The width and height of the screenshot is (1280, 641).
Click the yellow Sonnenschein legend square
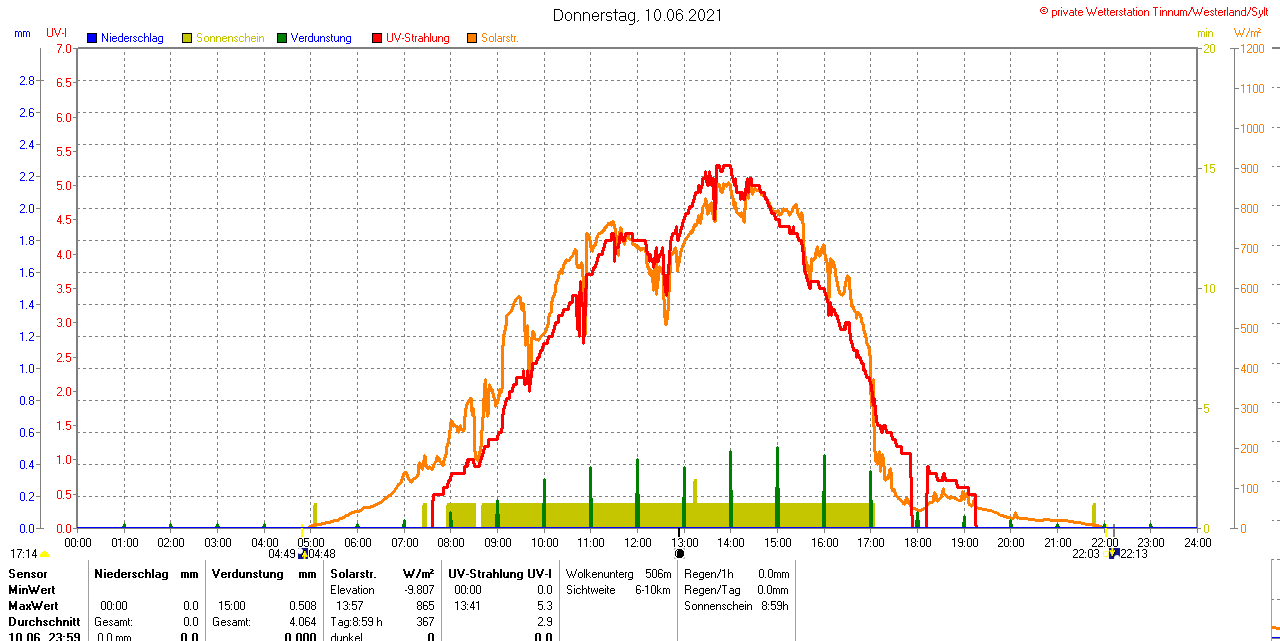pos(187,38)
